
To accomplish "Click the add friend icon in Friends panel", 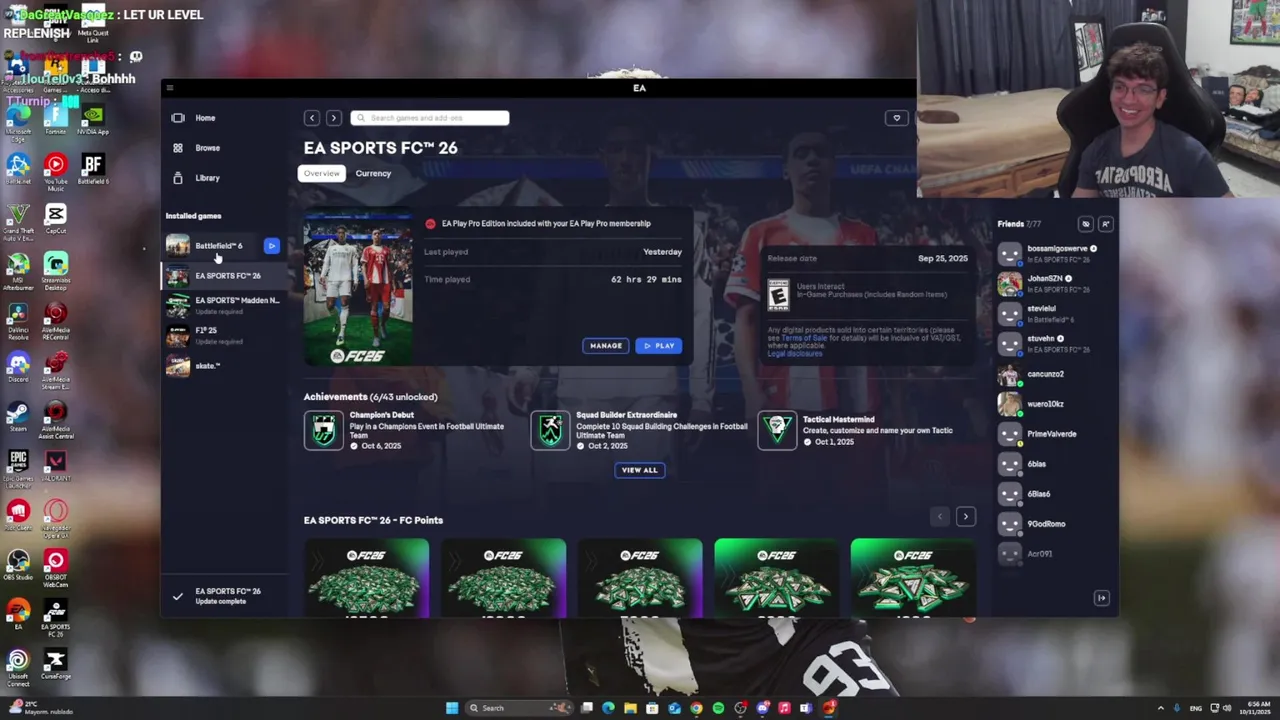I will click(1105, 224).
